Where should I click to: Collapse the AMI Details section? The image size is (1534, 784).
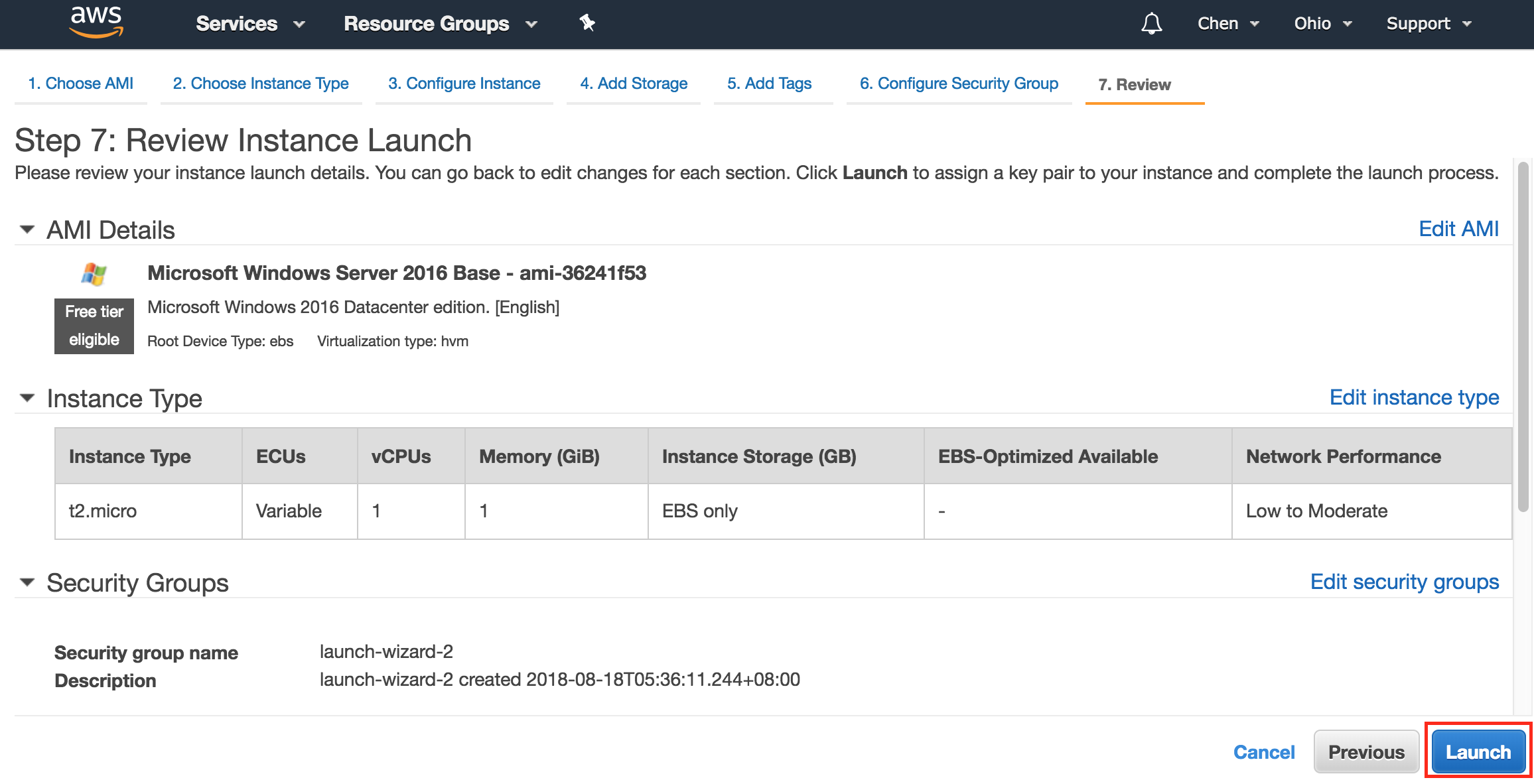[x=27, y=229]
